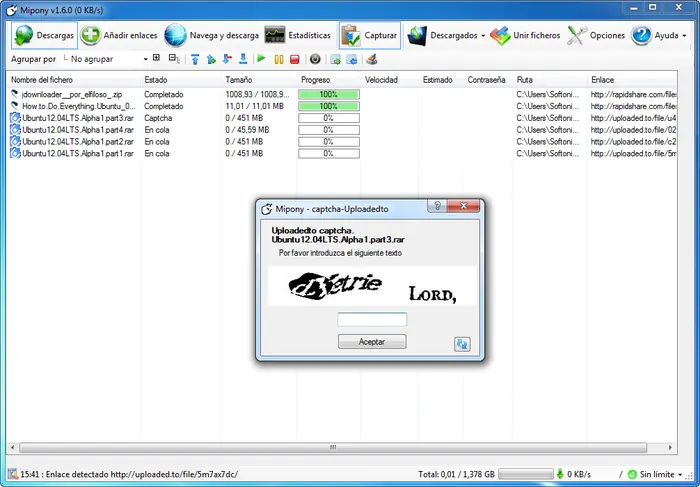This screenshot has width=700, height=487.
Task: Select Ubuntu12.04LTS.Alpha1.part4.rar row
Action: (x=342, y=130)
